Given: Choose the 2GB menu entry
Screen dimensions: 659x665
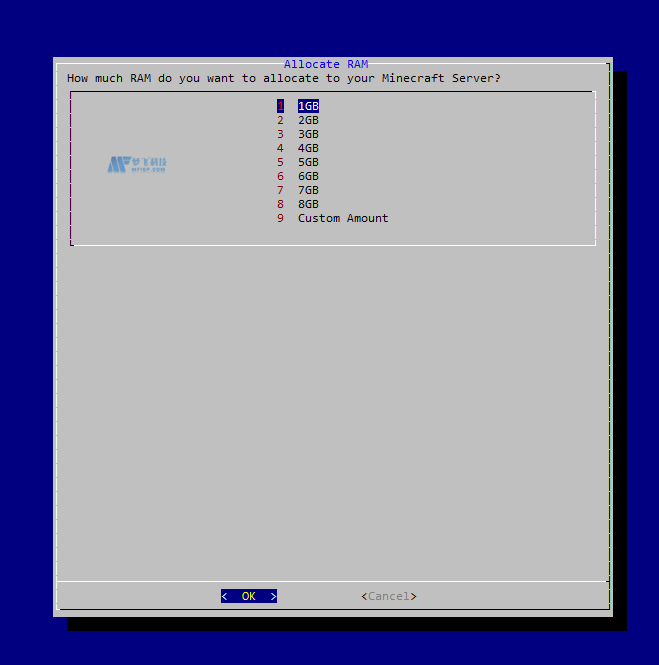Looking at the screenshot, I should coord(308,120).
